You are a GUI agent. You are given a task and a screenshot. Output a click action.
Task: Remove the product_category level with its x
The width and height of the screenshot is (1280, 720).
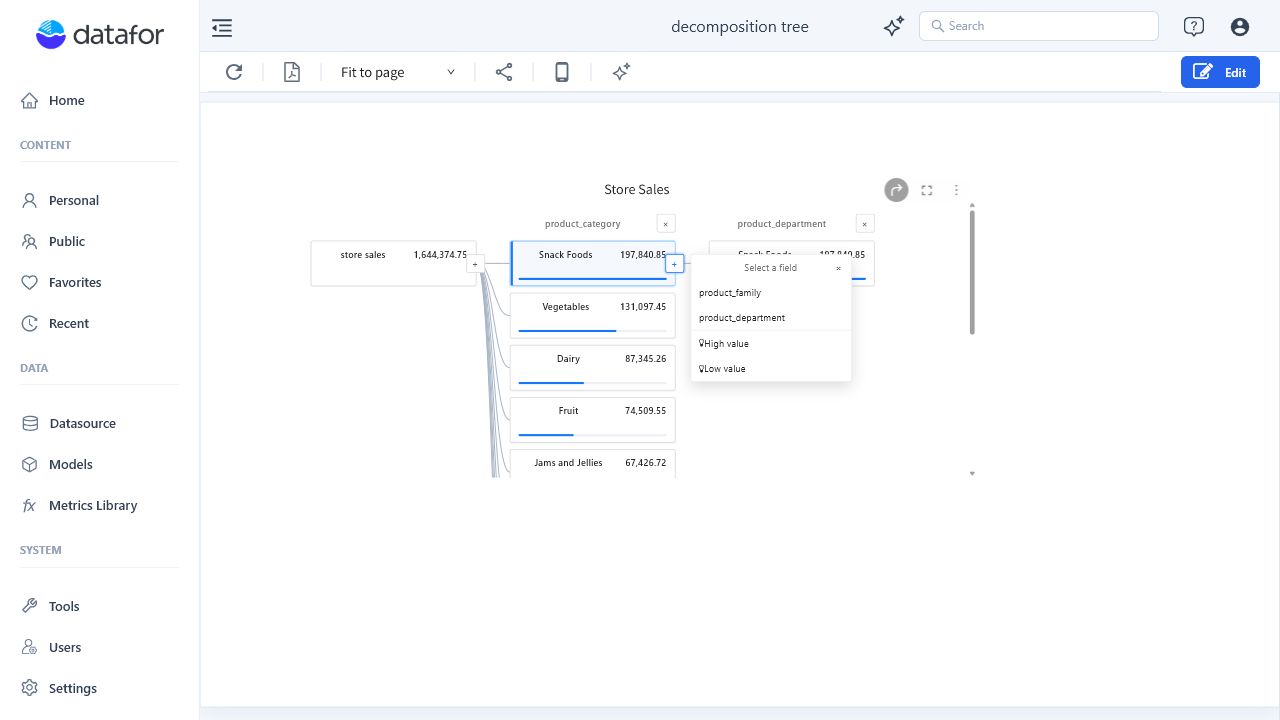(666, 224)
